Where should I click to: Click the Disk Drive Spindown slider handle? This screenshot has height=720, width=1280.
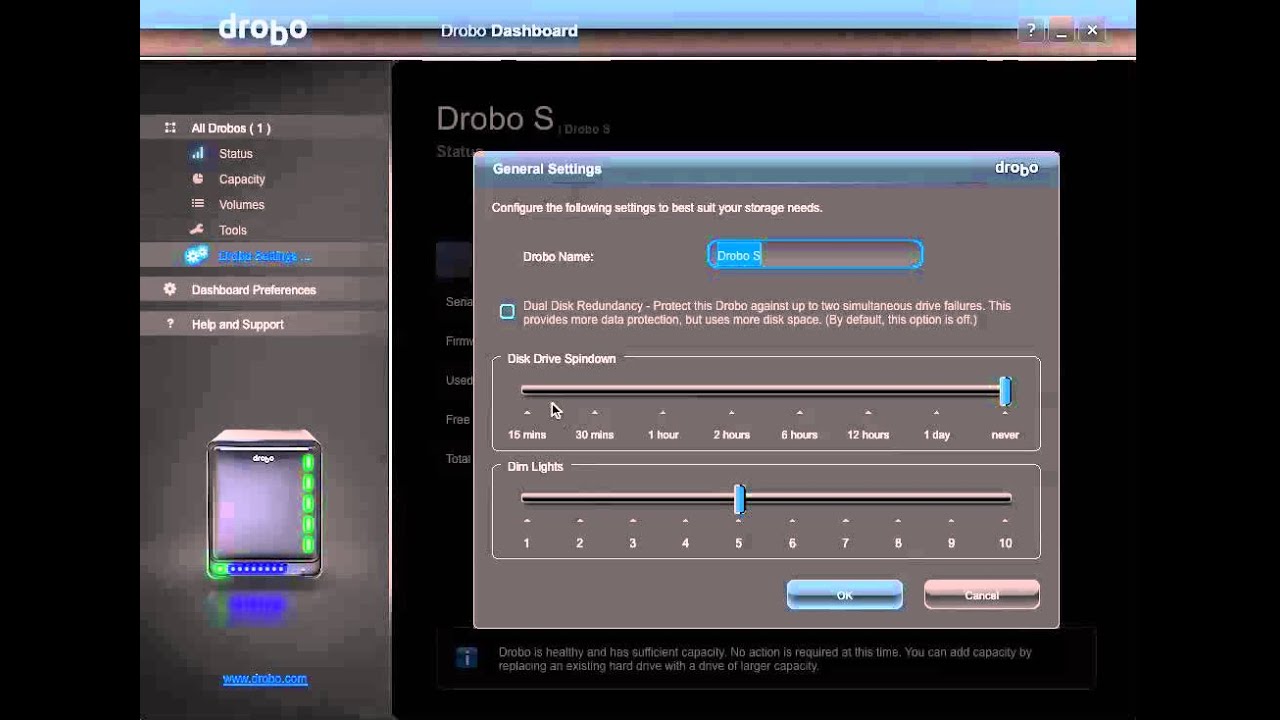click(1005, 391)
